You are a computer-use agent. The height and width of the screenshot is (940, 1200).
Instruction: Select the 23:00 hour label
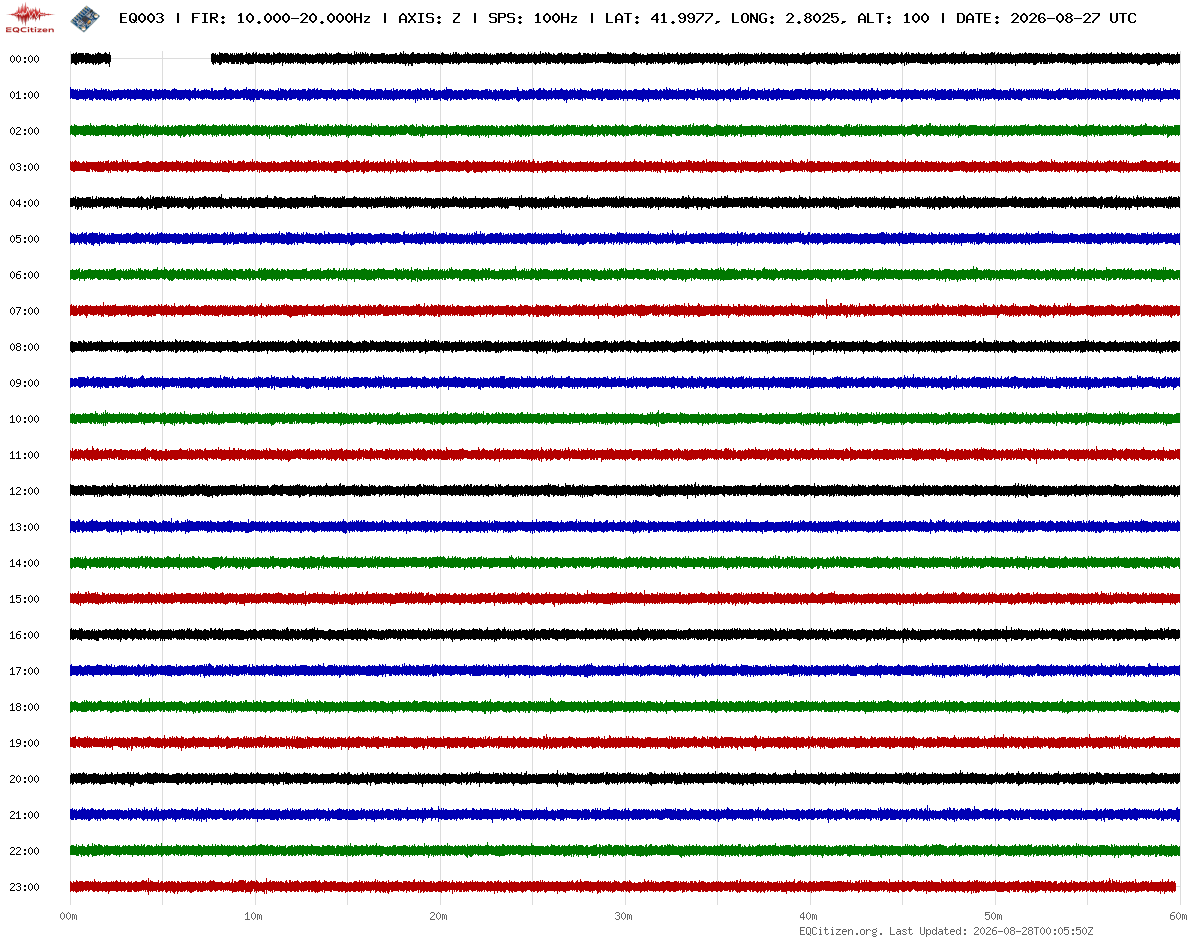point(24,887)
